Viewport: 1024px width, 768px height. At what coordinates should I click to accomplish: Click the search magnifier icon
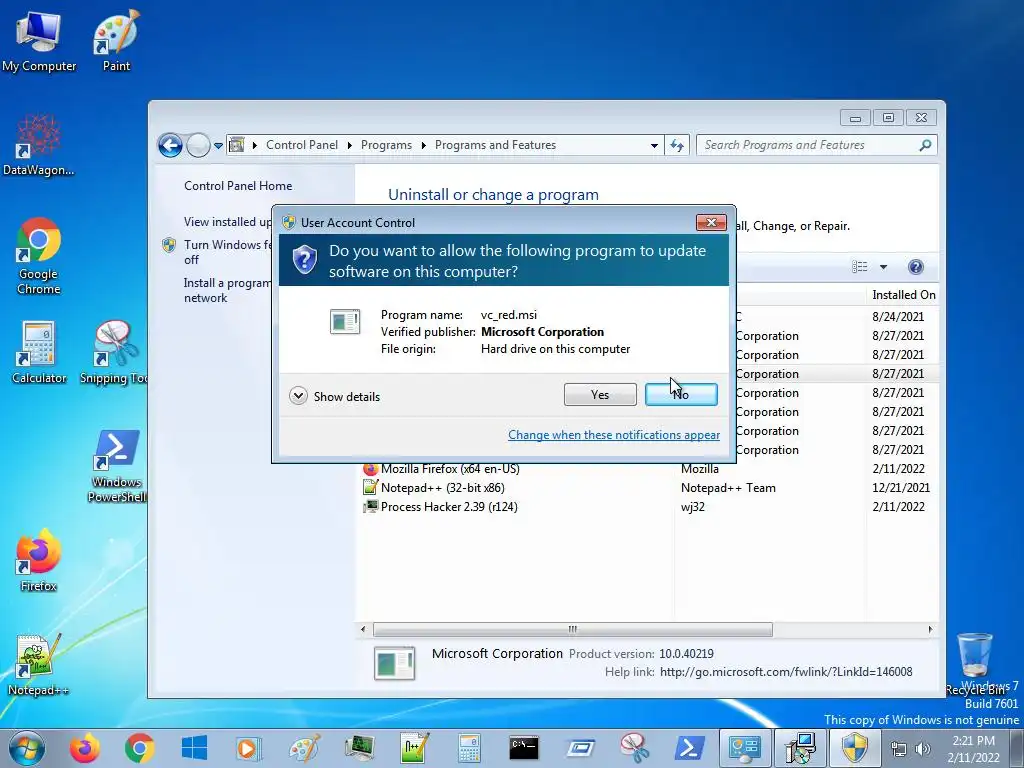(x=925, y=145)
